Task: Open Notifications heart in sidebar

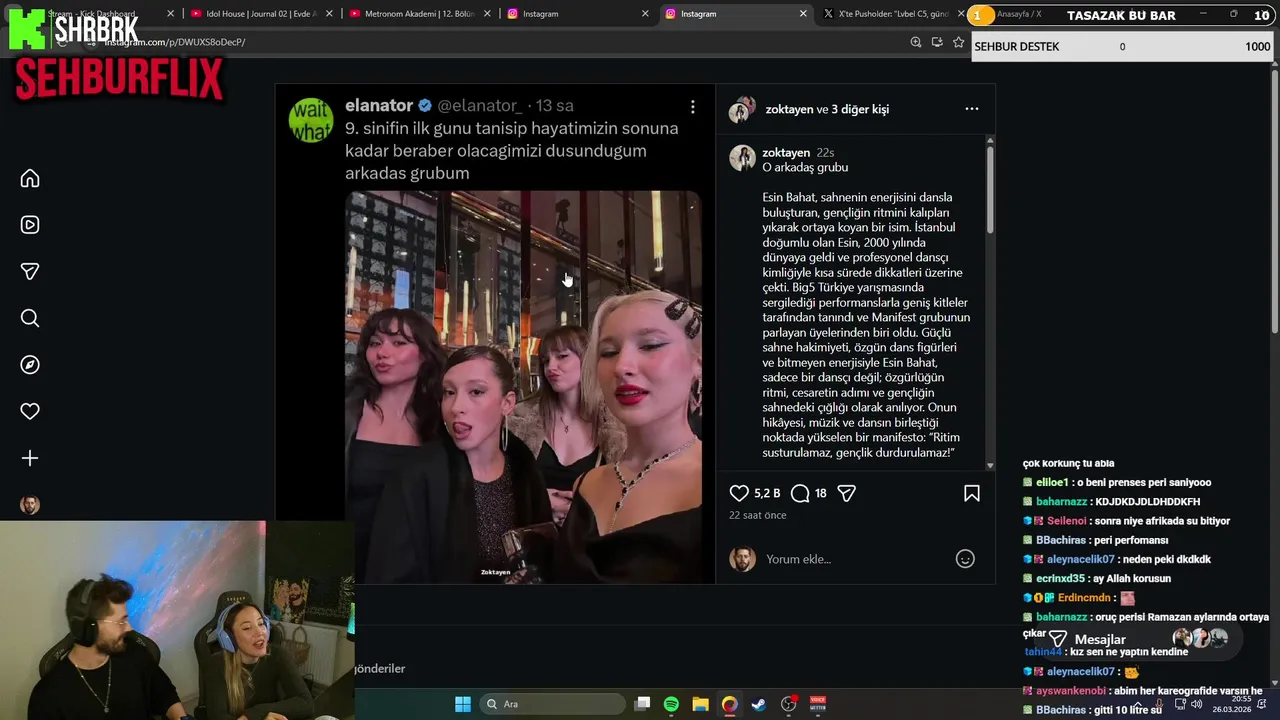Action: click(30, 411)
